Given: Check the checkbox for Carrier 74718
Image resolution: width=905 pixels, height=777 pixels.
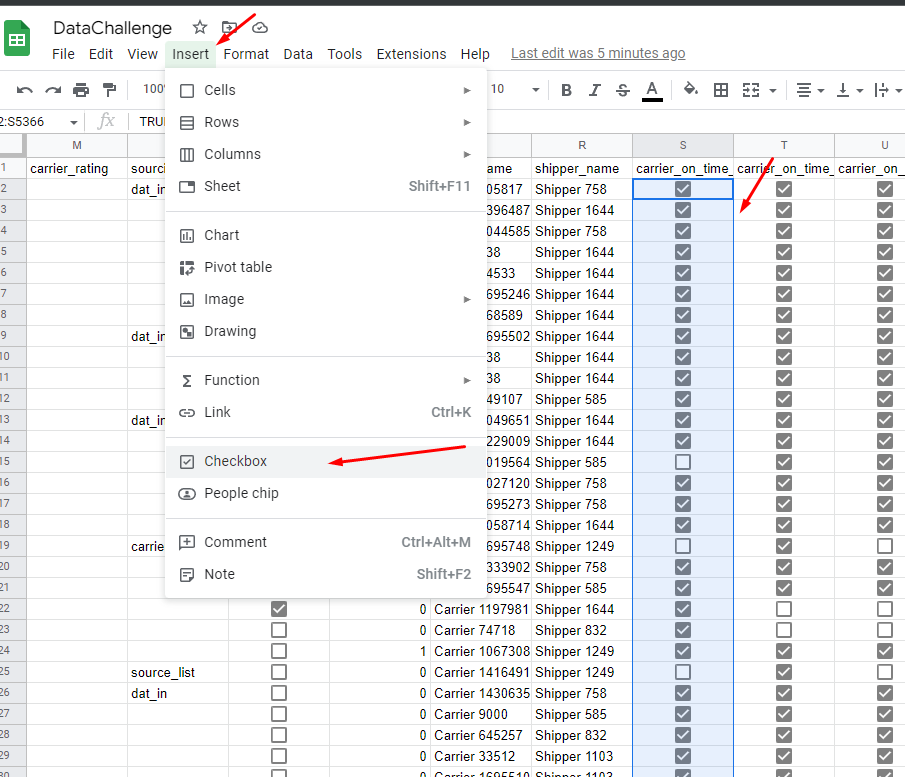Looking at the screenshot, I should point(278,630).
